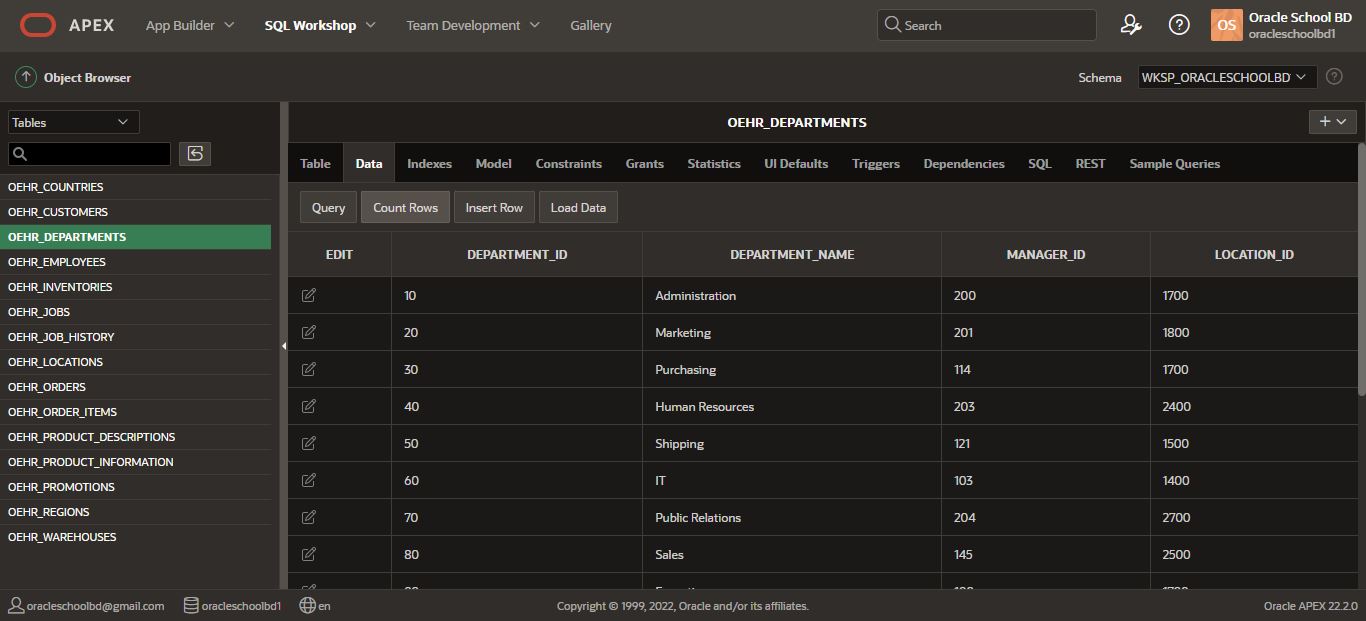Select the OEHR_WAREHOUSES table
The height and width of the screenshot is (621, 1366).
click(136, 537)
